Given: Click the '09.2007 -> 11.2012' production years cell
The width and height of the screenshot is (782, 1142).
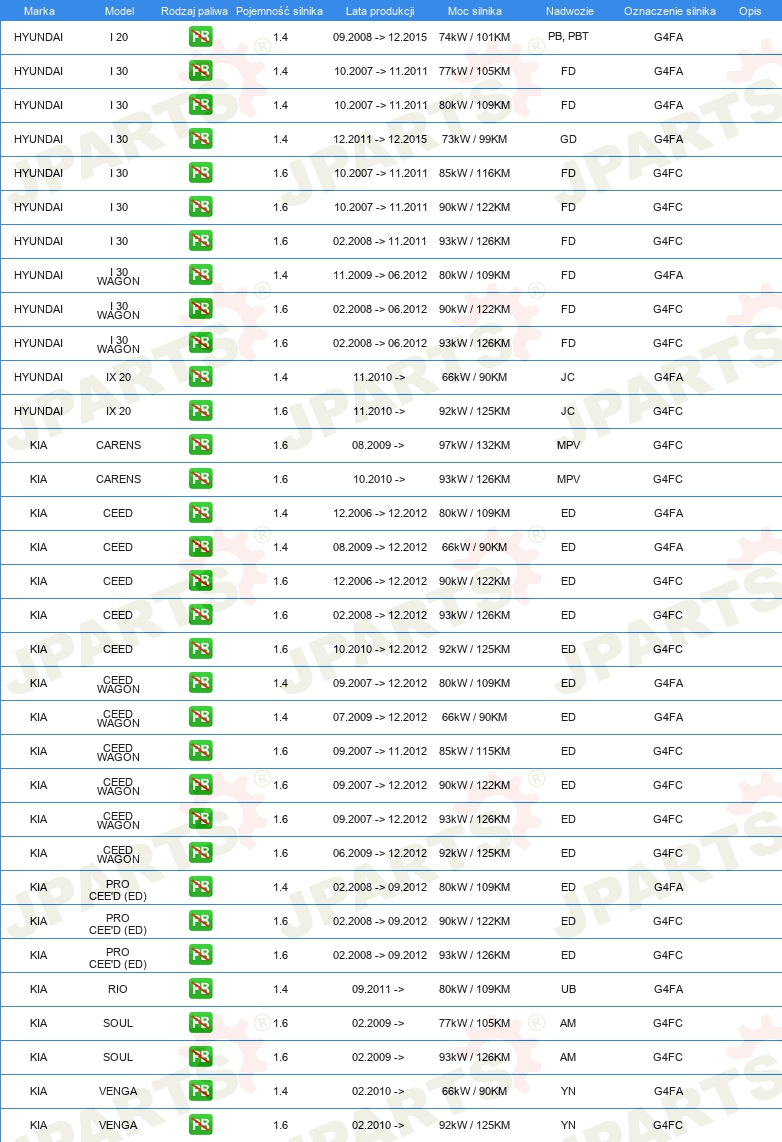Looking at the screenshot, I should 380,751.
